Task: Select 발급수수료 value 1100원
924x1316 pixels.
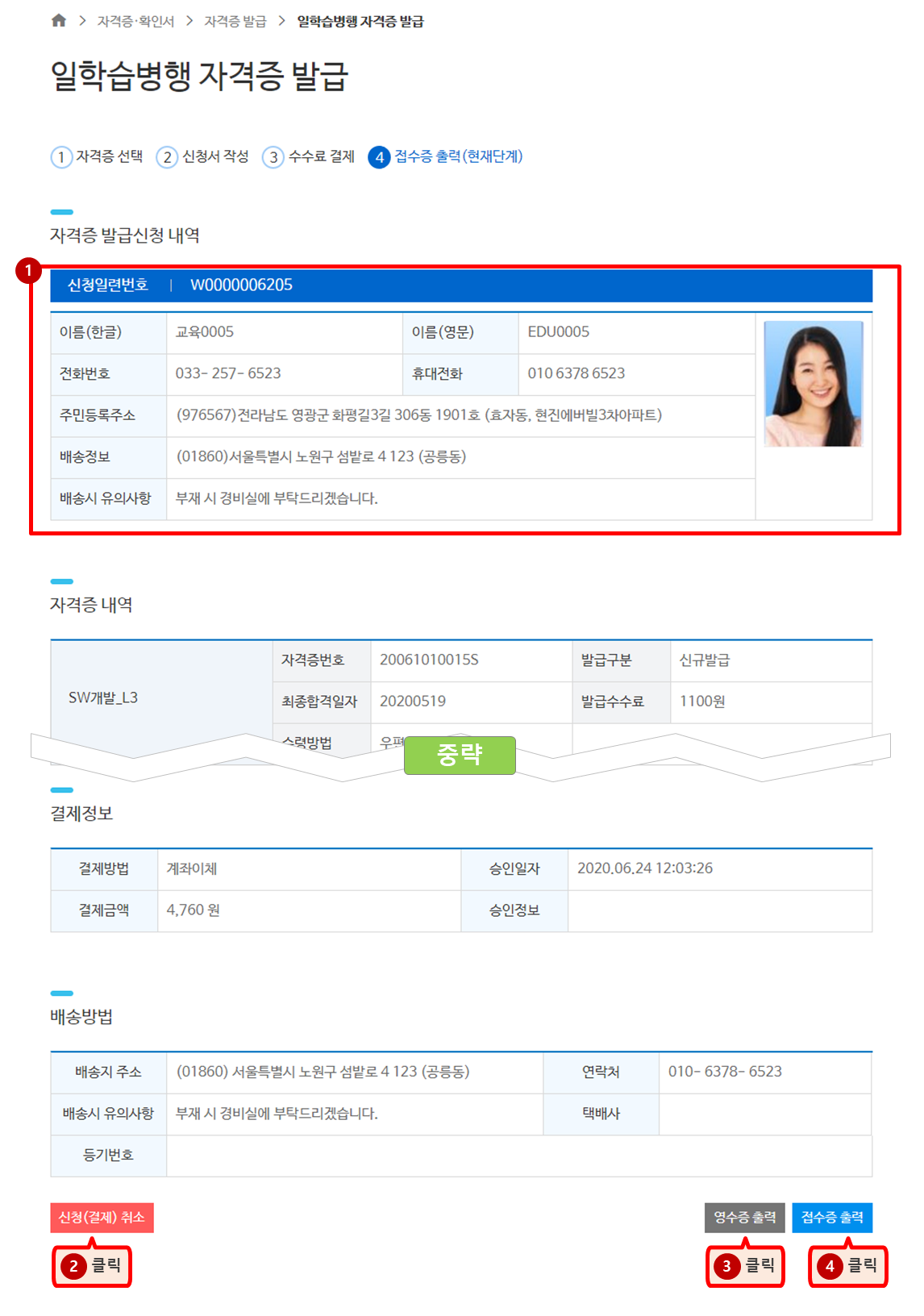Action: click(702, 701)
